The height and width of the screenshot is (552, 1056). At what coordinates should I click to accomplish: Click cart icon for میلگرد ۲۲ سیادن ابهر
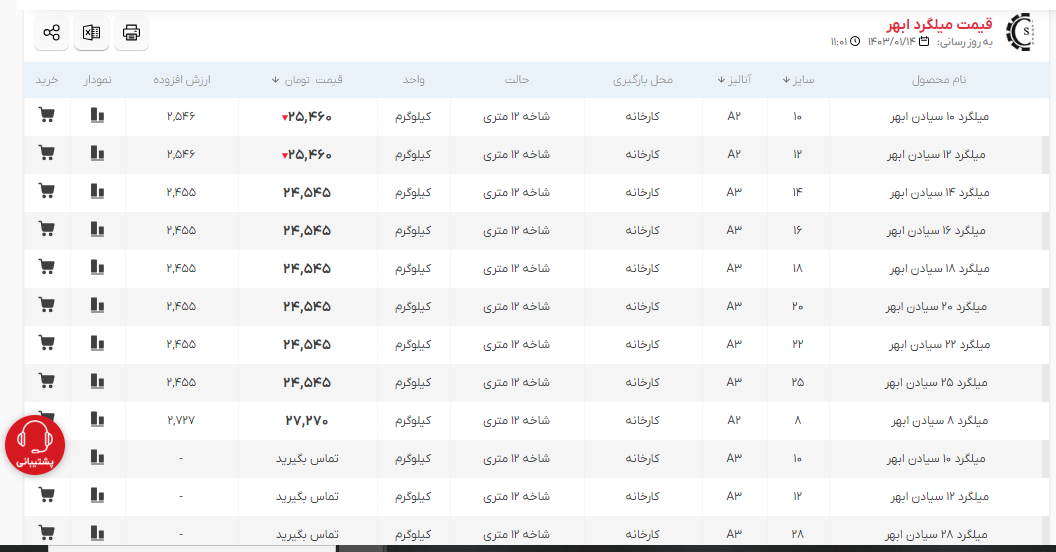(46, 344)
